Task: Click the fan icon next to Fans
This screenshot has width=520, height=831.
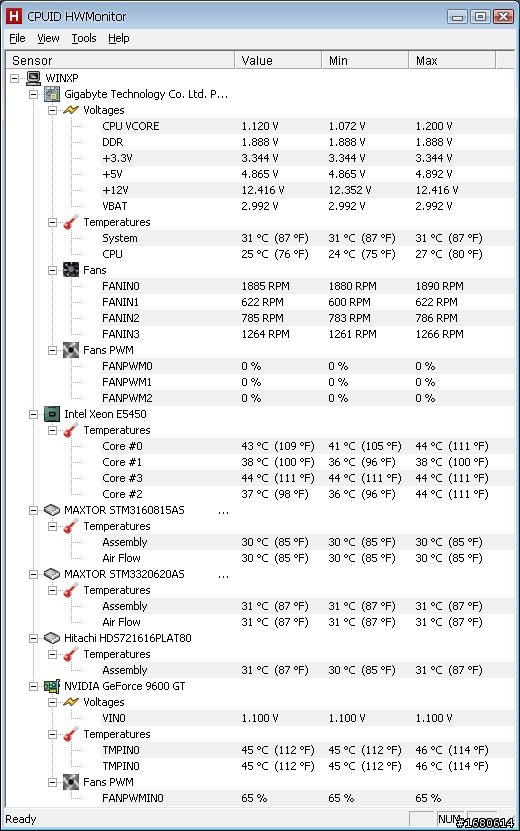Action: tap(71, 270)
